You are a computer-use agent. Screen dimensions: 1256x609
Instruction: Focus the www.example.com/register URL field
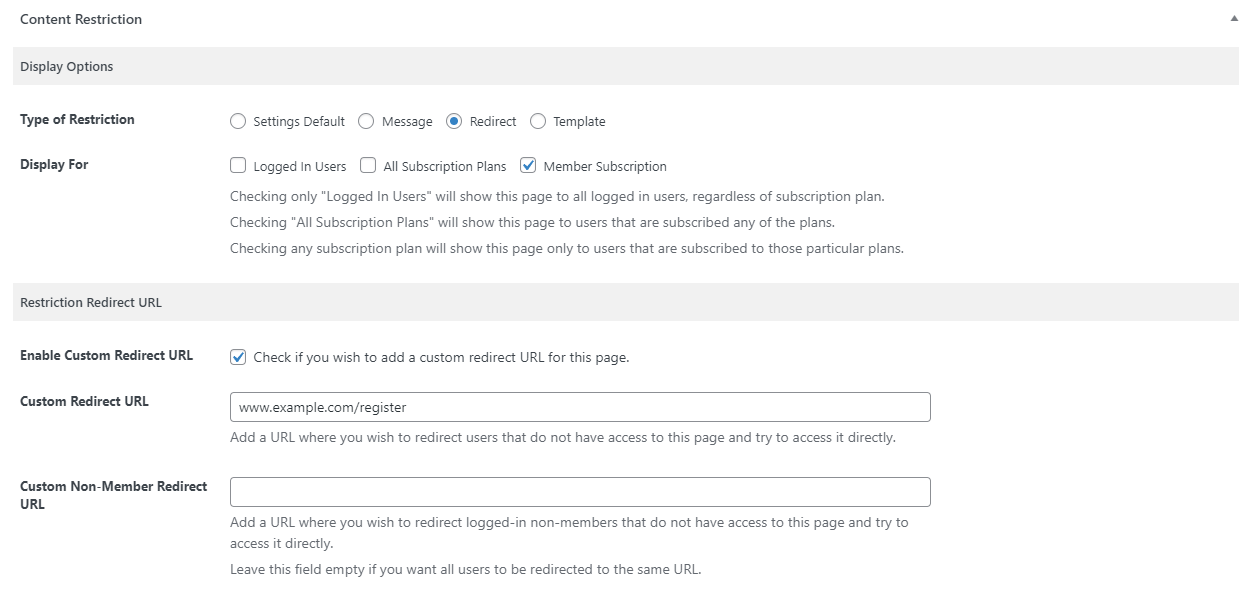pos(580,407)
